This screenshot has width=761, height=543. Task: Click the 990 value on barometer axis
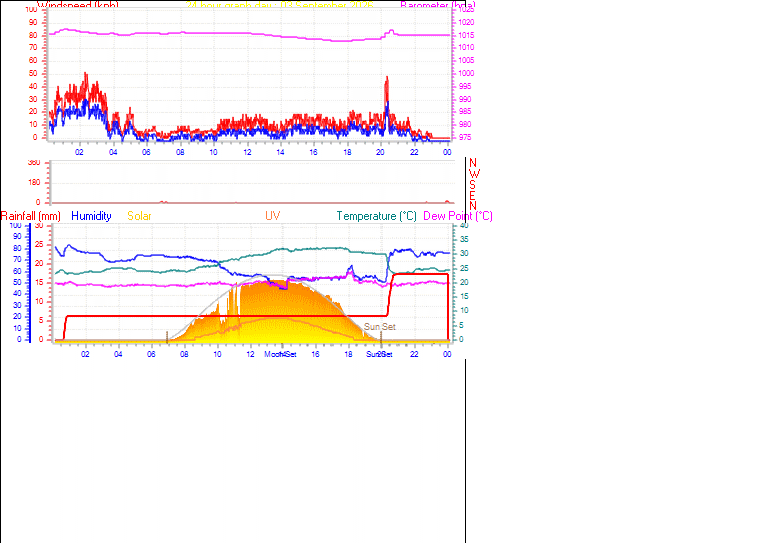tap(464, 99)
